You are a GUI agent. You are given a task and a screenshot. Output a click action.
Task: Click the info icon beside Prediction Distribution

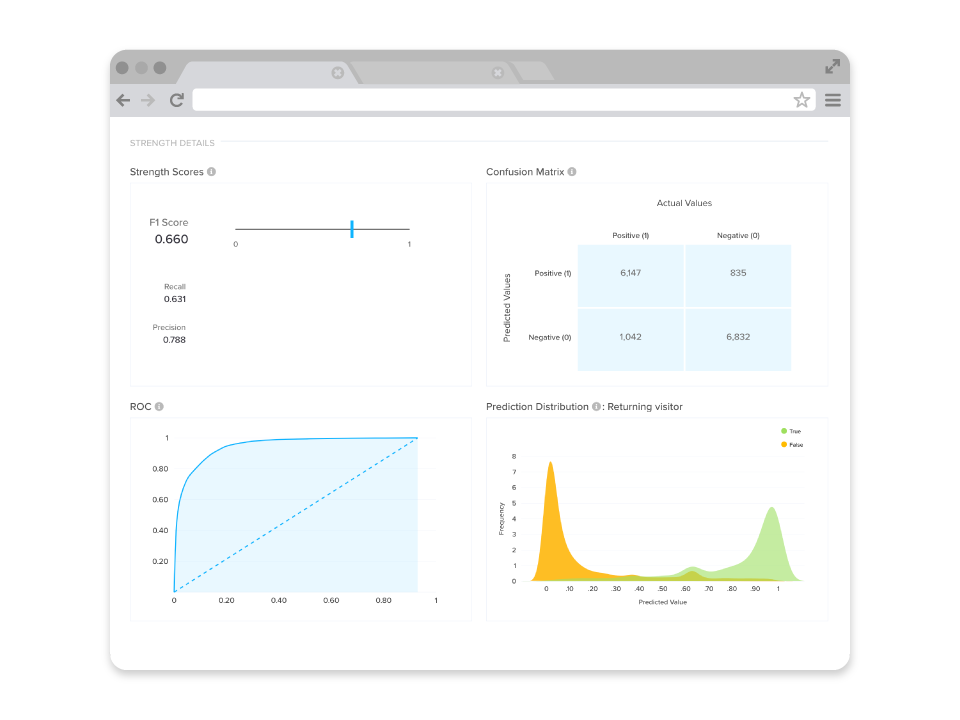[x=596, y=407]
